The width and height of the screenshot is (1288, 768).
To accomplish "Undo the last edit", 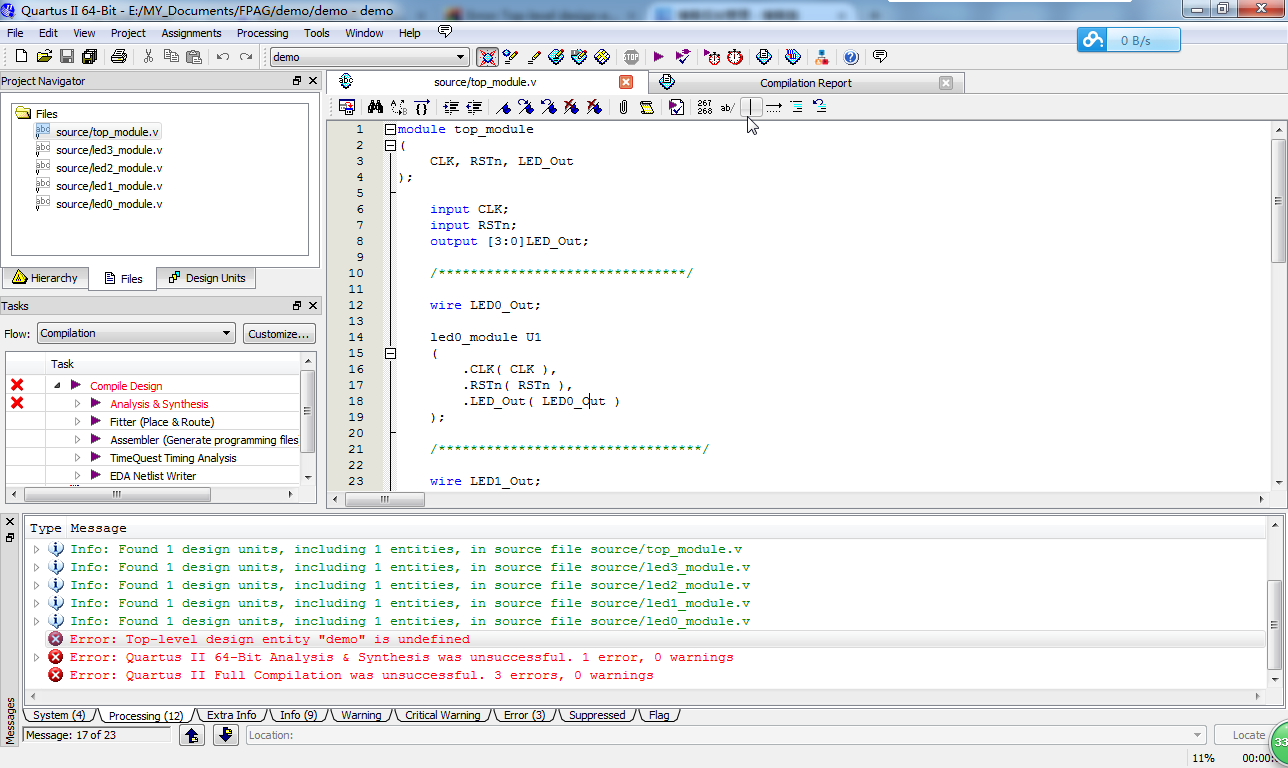I will coord(224,57).
